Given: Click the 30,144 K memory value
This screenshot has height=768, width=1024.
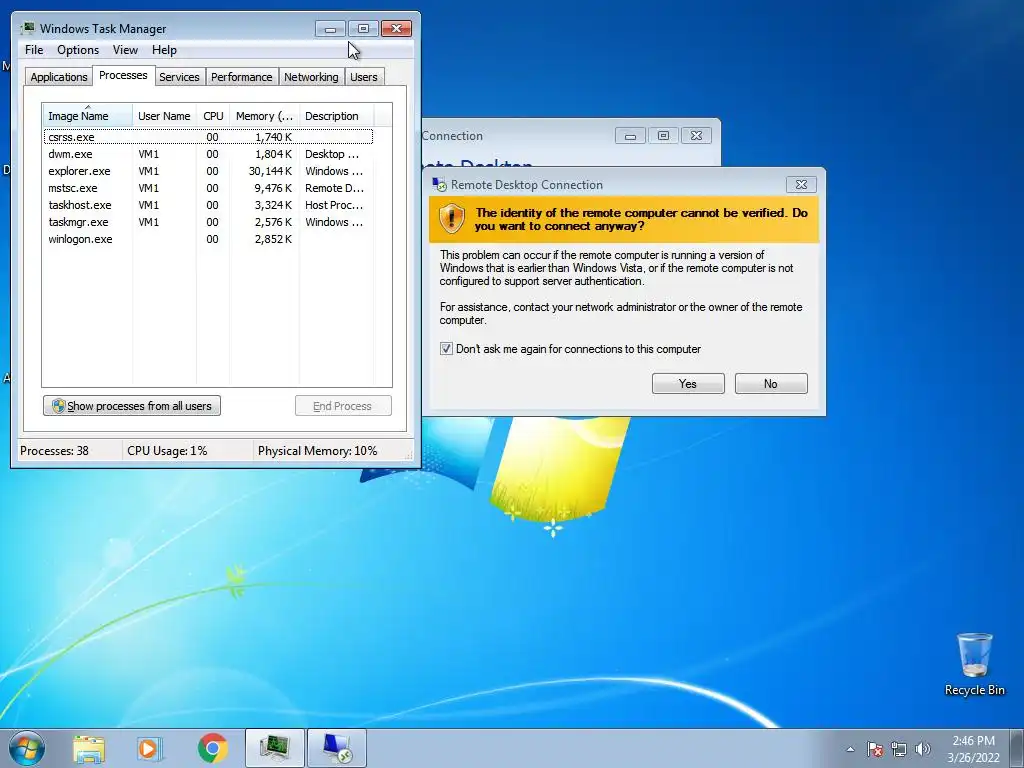Looking at the screenshot, I should 270,171.
